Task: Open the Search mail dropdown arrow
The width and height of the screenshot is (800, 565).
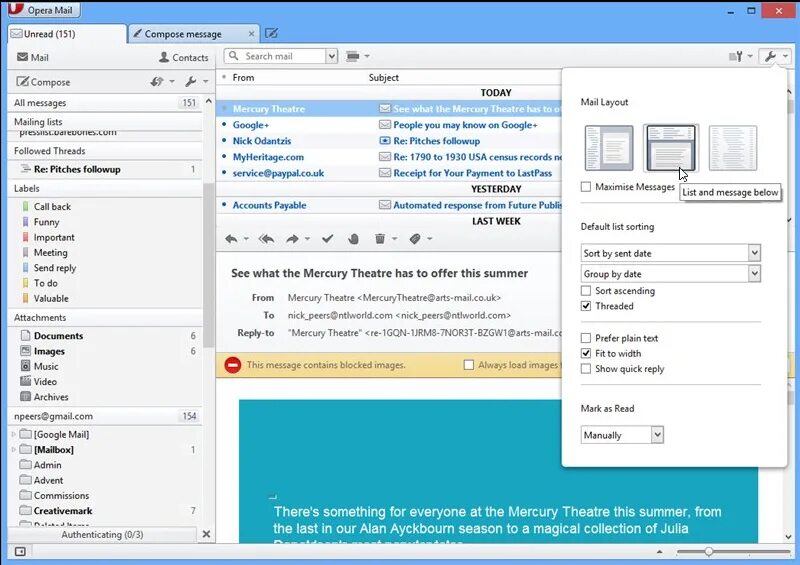Action: 332,56
